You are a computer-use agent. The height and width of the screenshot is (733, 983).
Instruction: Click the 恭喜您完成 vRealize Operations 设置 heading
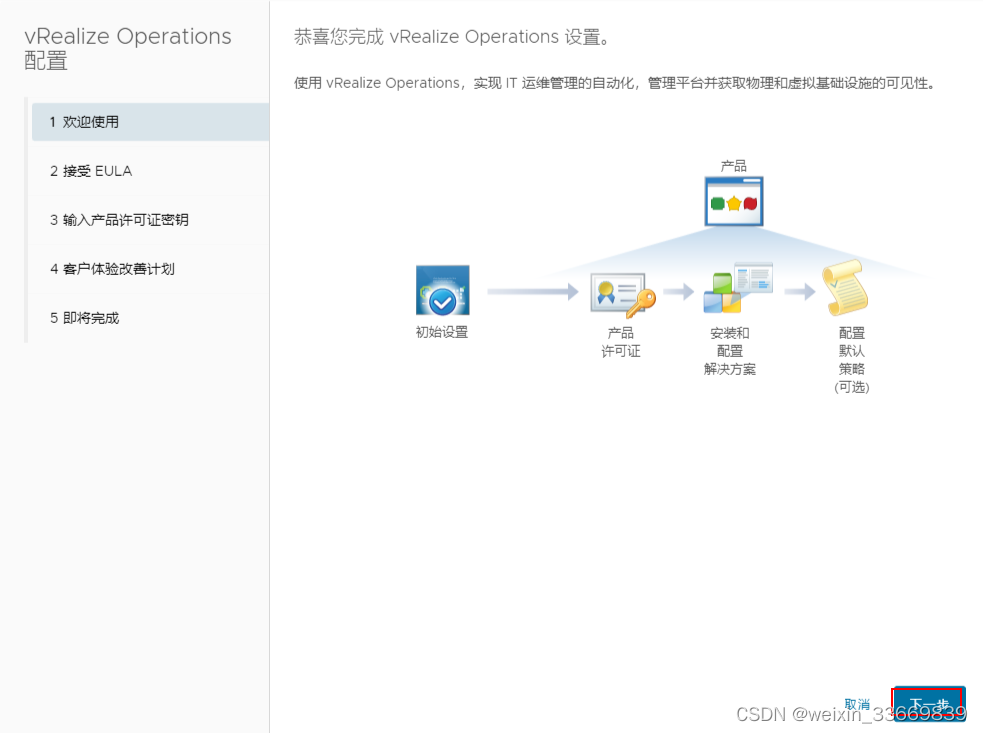click(x=451, y=37)
